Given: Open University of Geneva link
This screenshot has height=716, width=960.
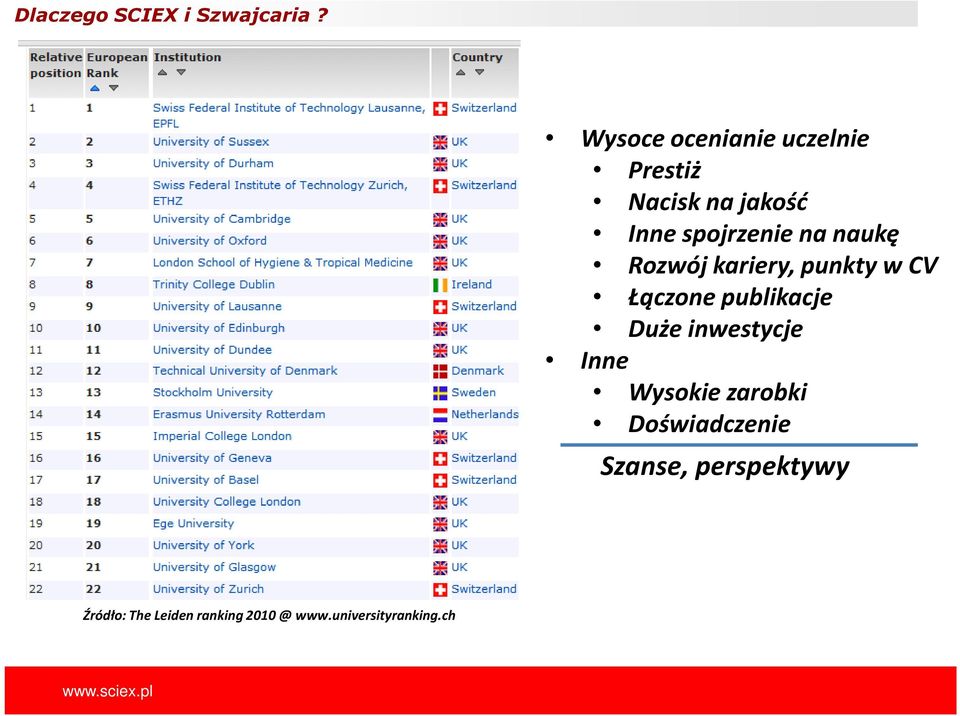Looking at the screenshot, I should coord(212,458).
